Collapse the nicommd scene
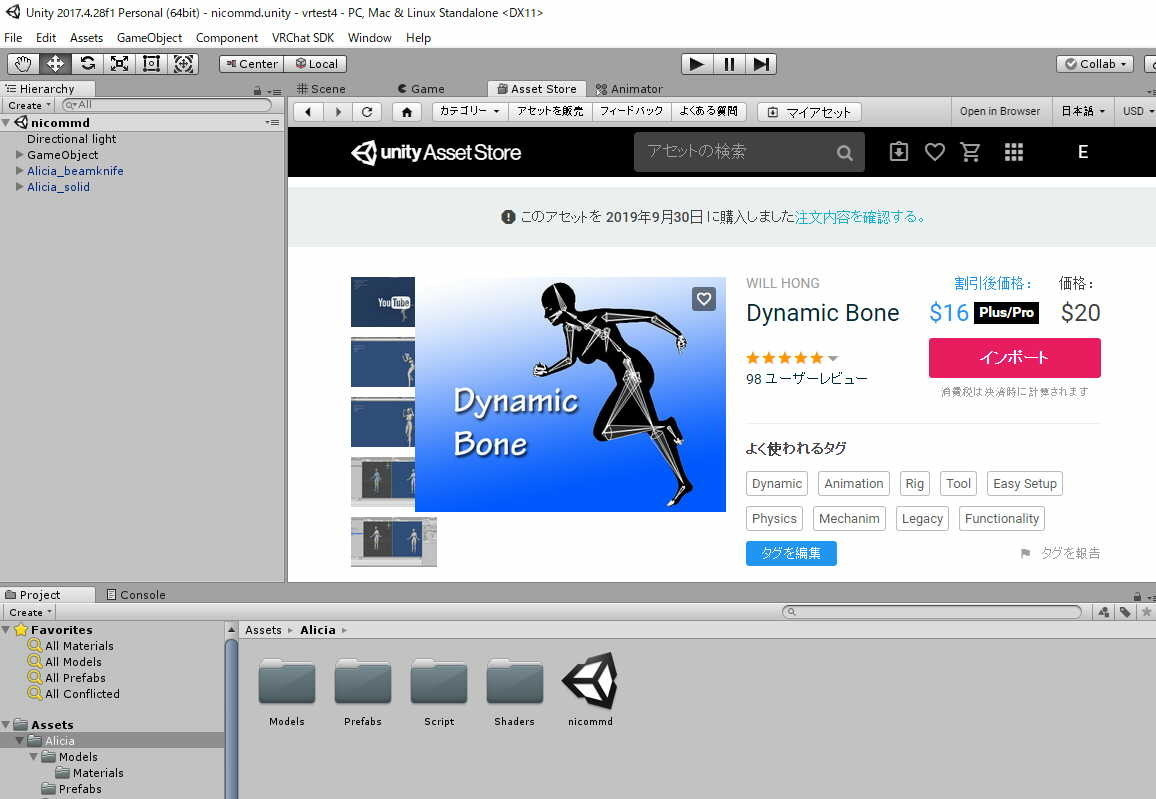The width and height of the screenshot is (1156, 799). click(x=7, y=122)
